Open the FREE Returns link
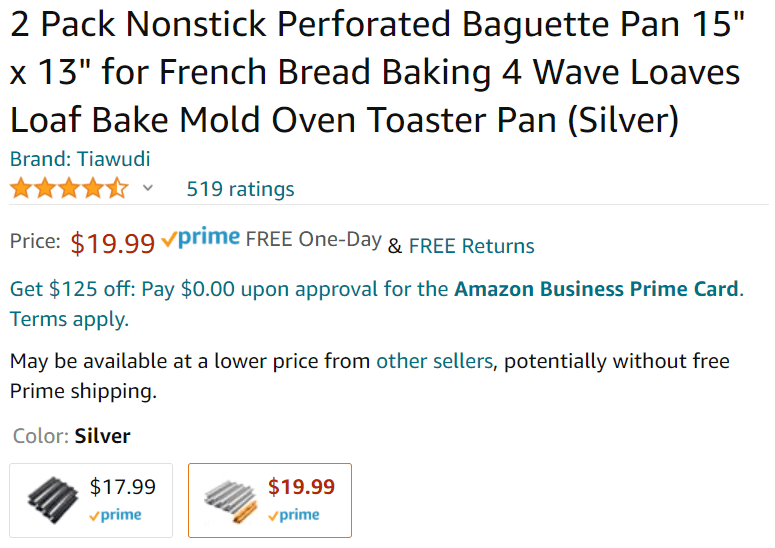 tap(471, 246)
